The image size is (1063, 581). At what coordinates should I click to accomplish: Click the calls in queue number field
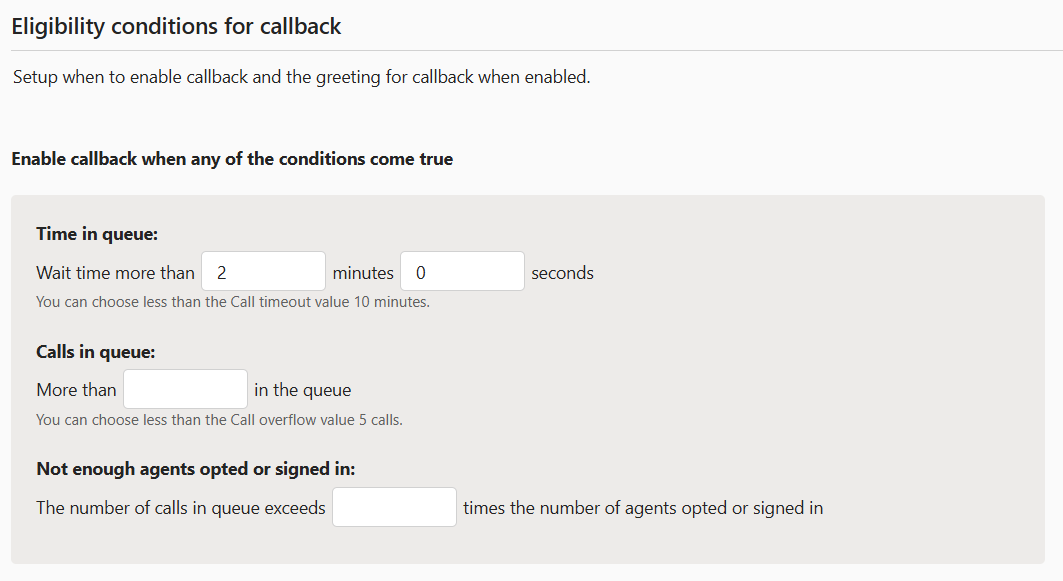(x=185, y=390)
